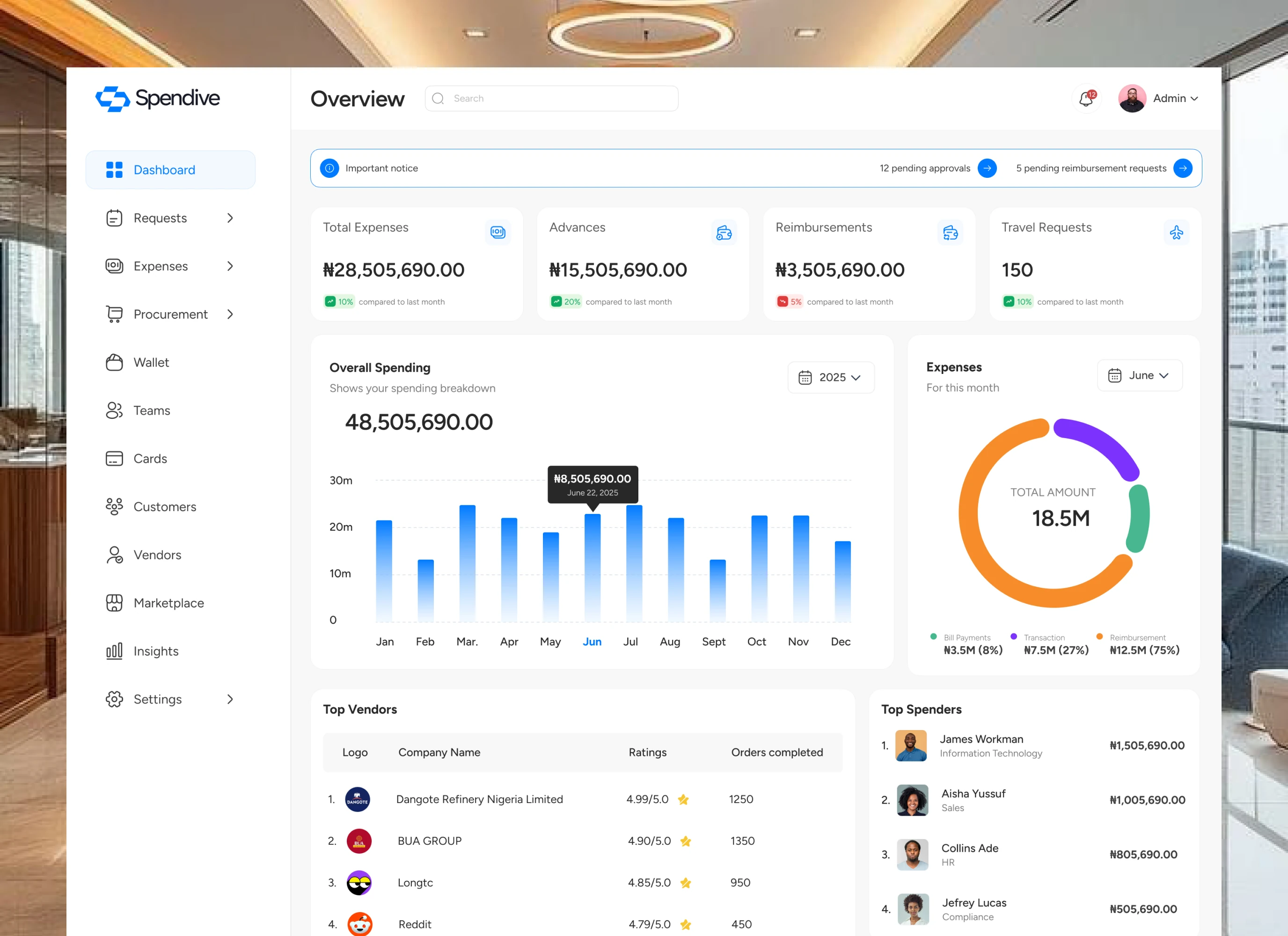Expand the Expenses submenu chevron
Screen dimensions: 1288x936
pyautogui.click(x=230, y=266)
